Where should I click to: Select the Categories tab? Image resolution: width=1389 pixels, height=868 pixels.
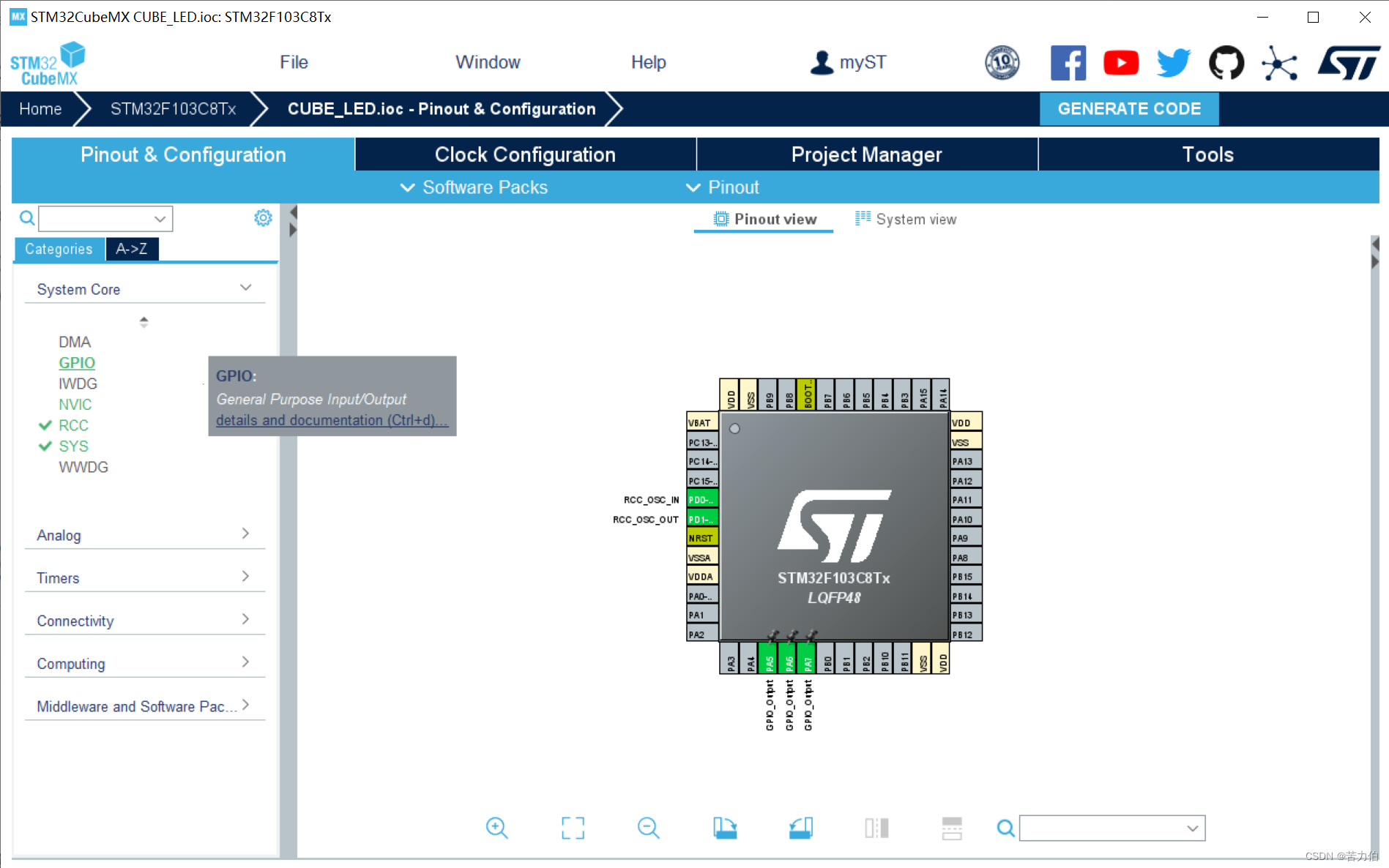click(59, 249)
